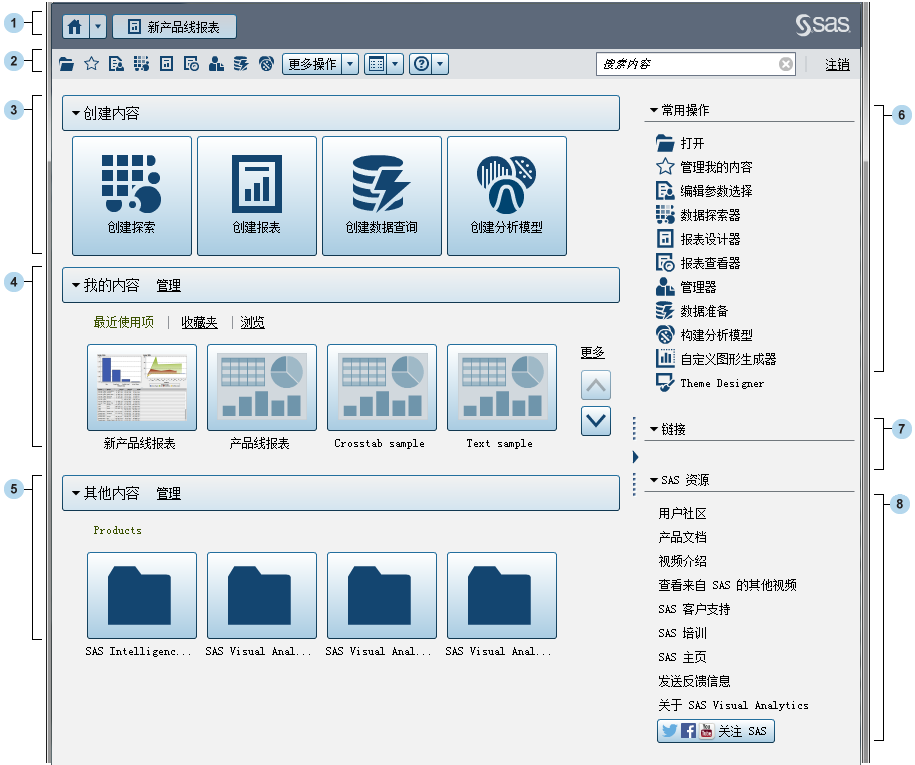This screenshot has width=915, height=765.
Task: Click the 注销 sign-out link
Action: pos(835,63)
